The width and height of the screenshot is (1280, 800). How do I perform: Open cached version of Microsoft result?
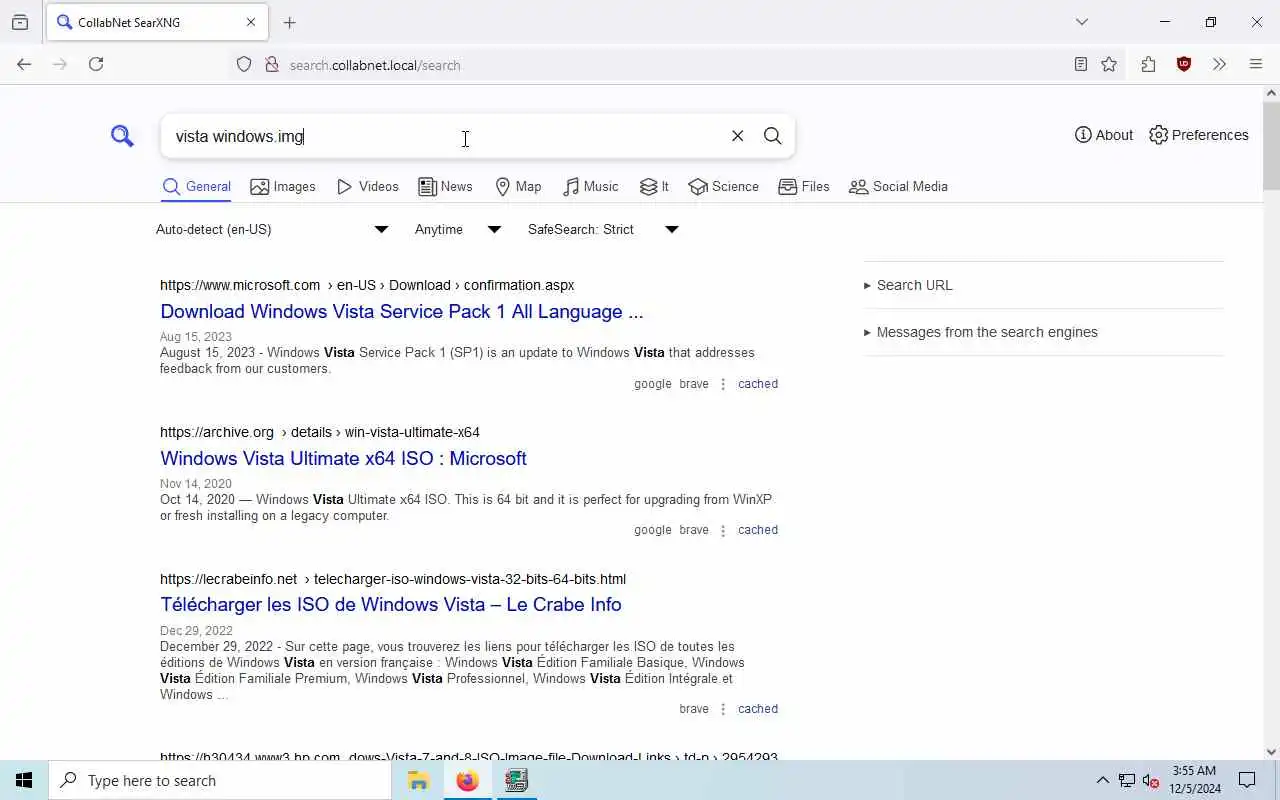758,384
